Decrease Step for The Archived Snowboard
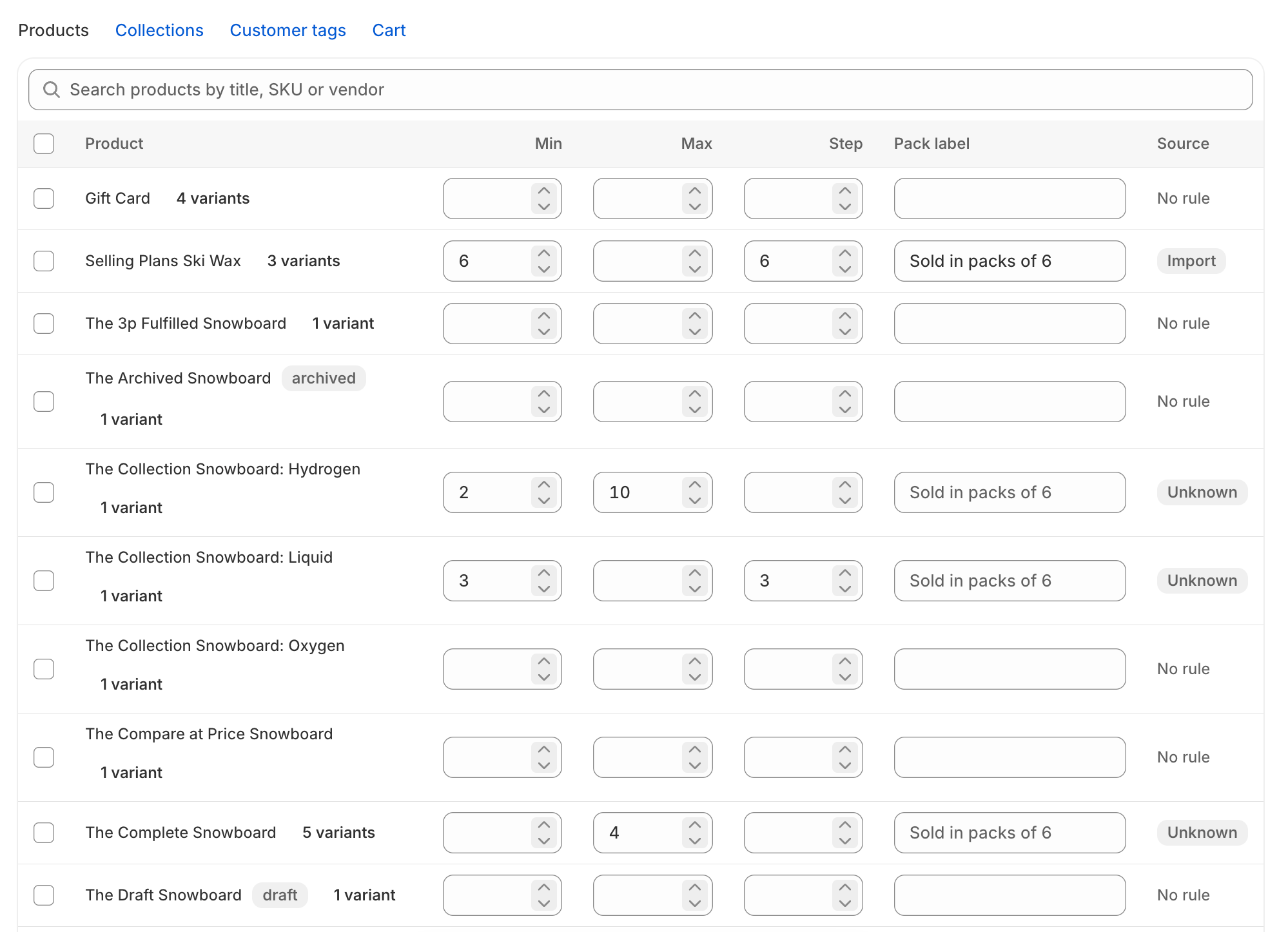The height and width of the screenshot is (932, 1288). point(845,409)
